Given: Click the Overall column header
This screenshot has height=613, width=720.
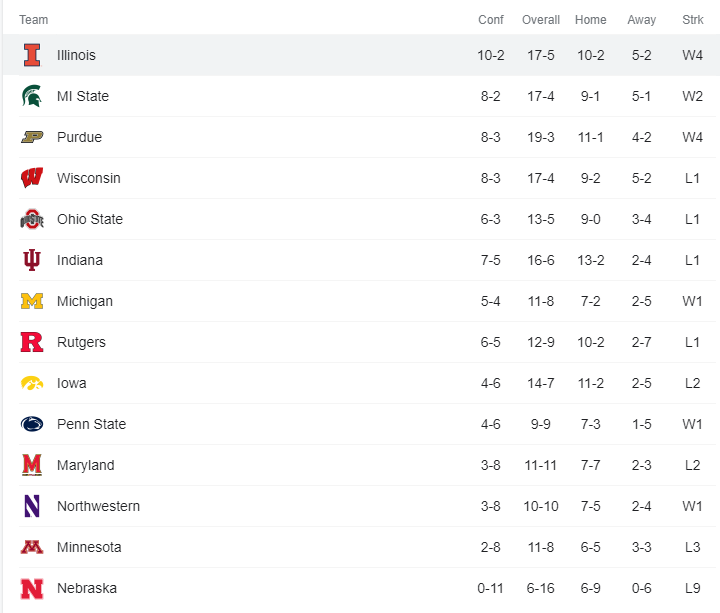Looking at the screenshot, I should pos(541,20).
